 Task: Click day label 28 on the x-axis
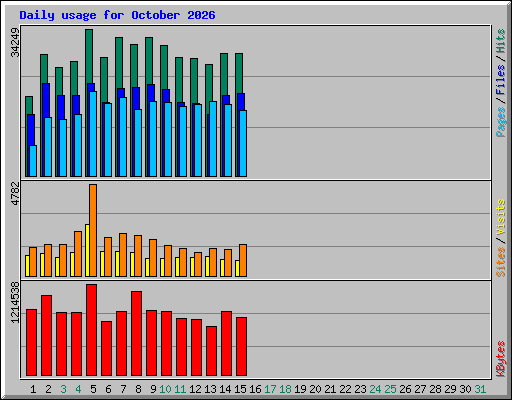point(435,389)
